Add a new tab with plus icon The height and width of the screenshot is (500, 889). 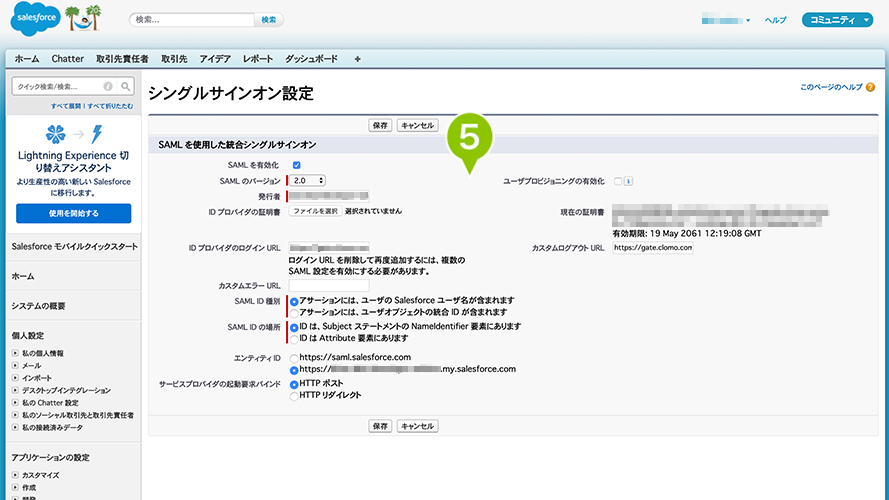tap(357, 59)
